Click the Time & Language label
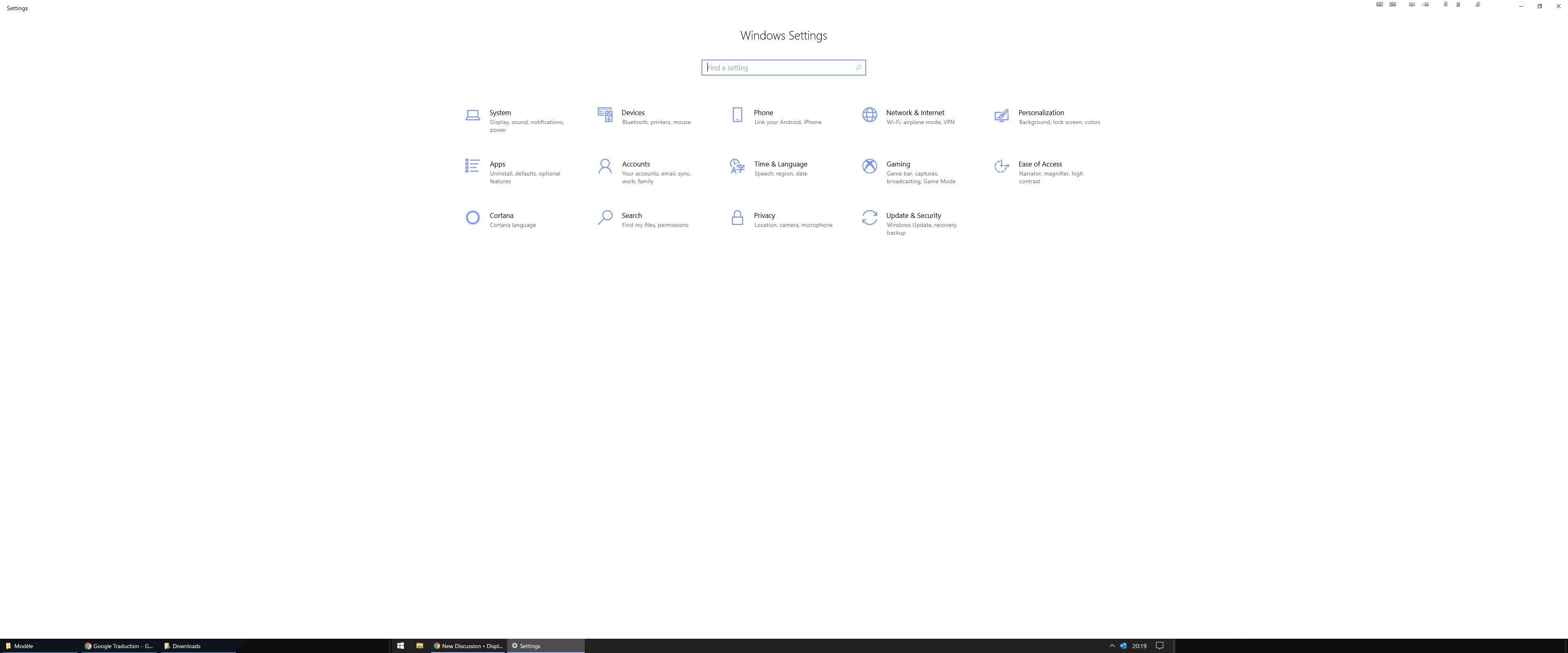Screen dimensions: 1568x653 (x=780, y=164)
